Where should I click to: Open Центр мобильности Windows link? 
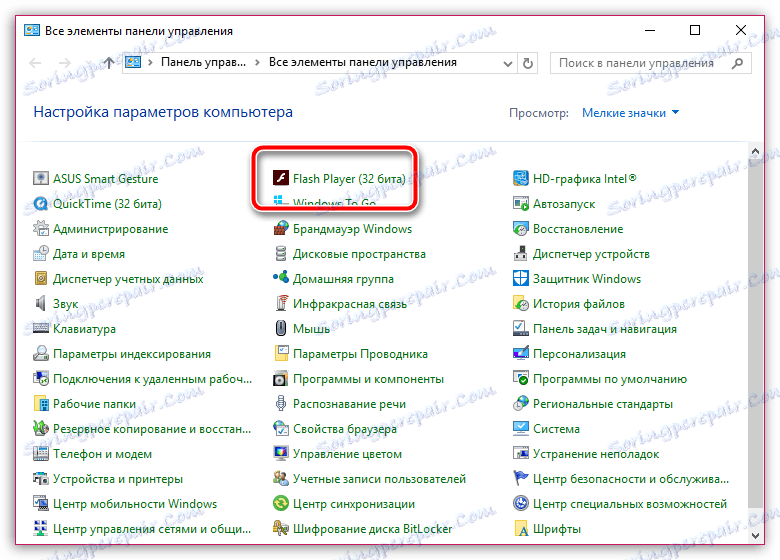[x=135, y=503]
